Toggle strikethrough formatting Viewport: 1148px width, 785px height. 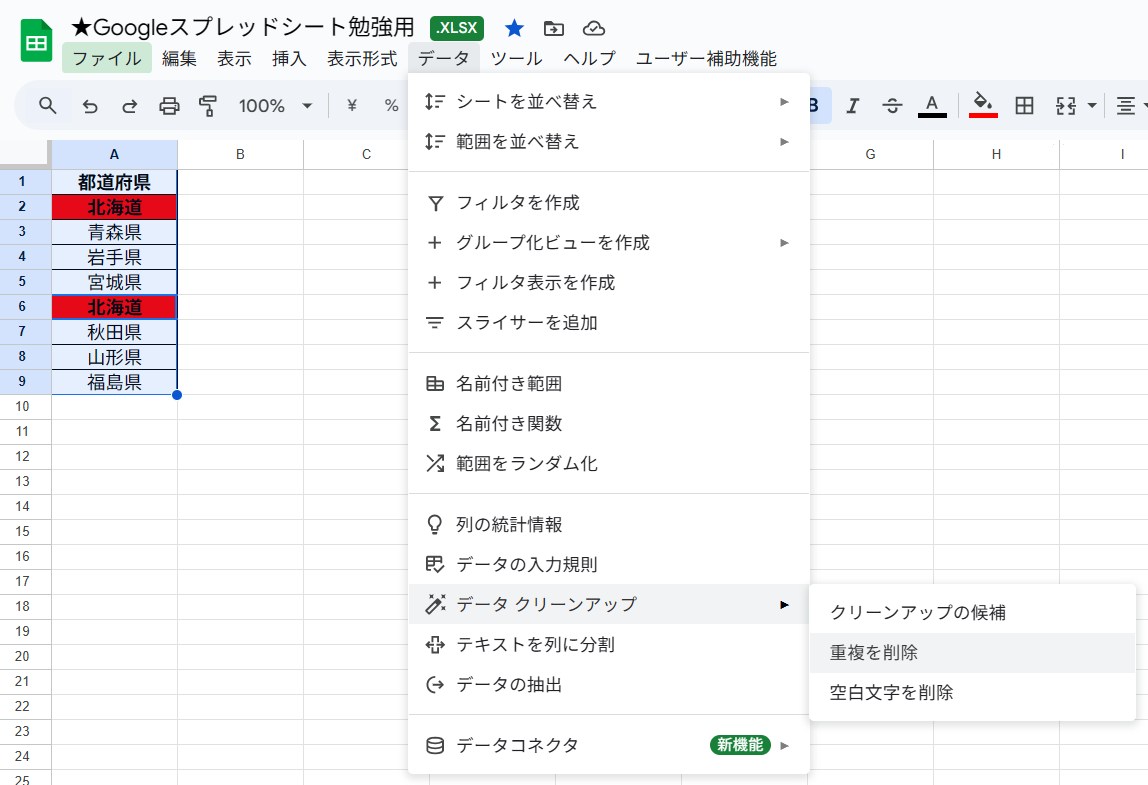[892, 105]
